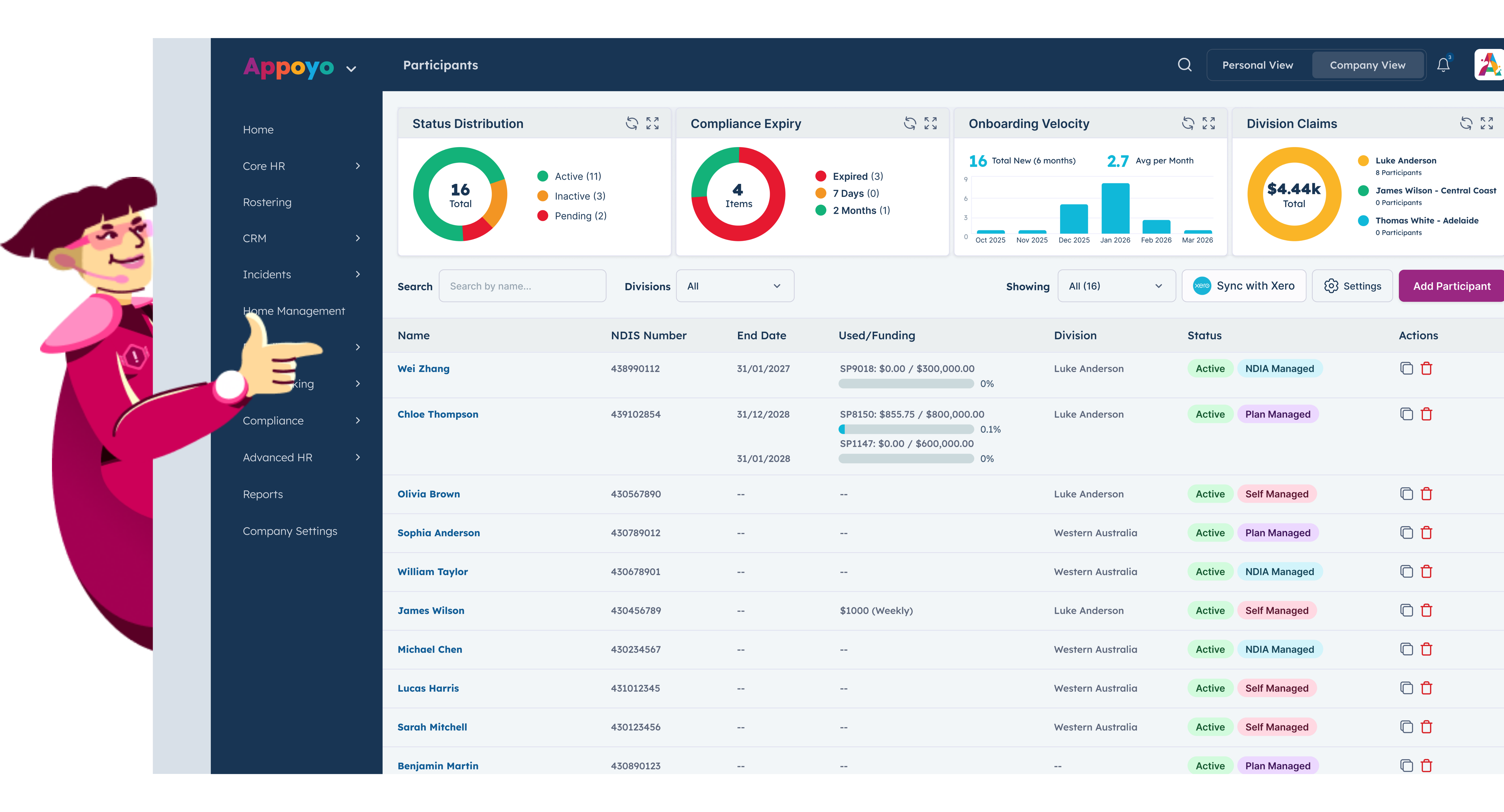The image size is (1504, 812).
Task: Open the notifications bell
Action: [x=1443, y=65]
